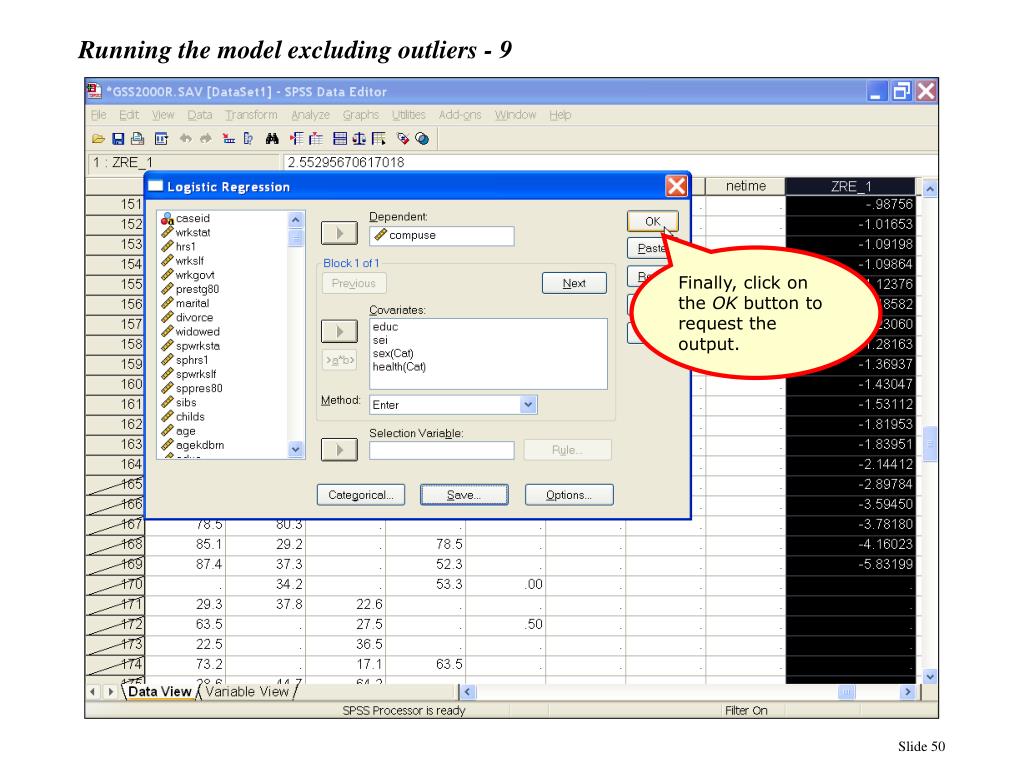This screenshot has width=1024, height=768.
Task: Open the Transform menu
Action: 251,115
